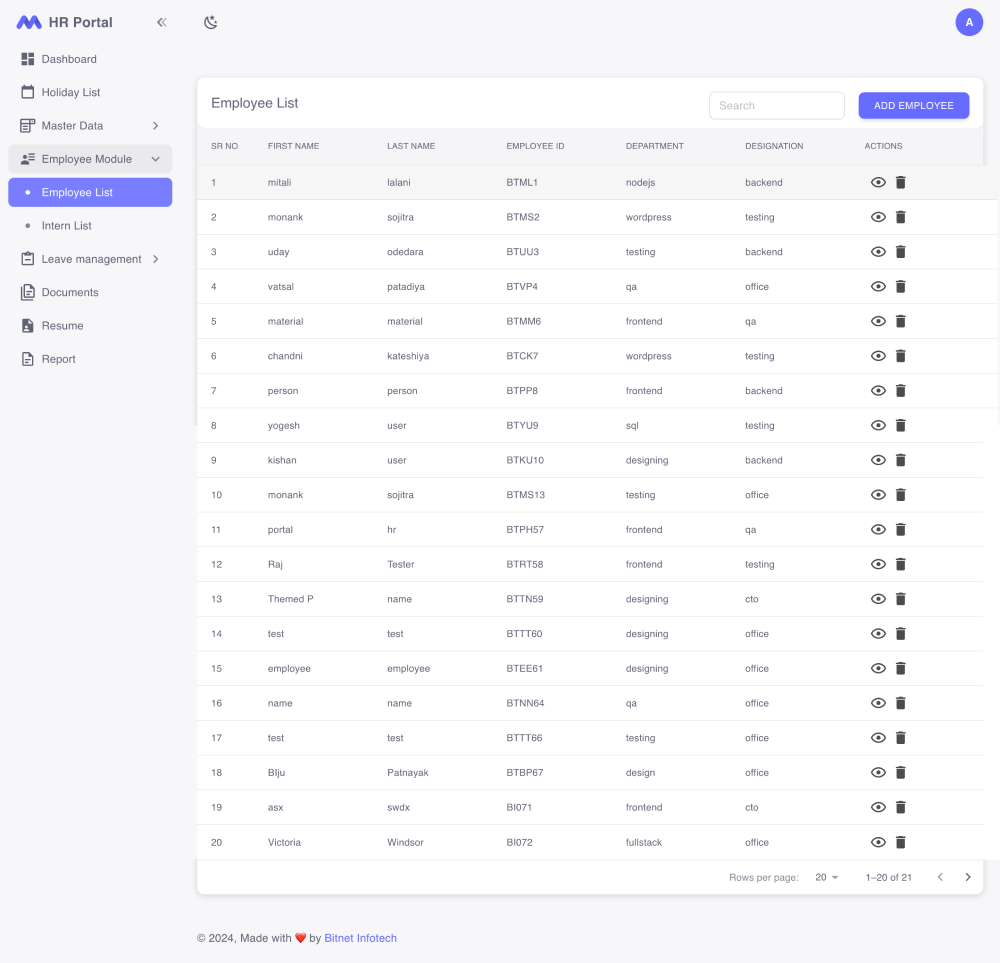Open user avatar profile menu

(968, 22)
